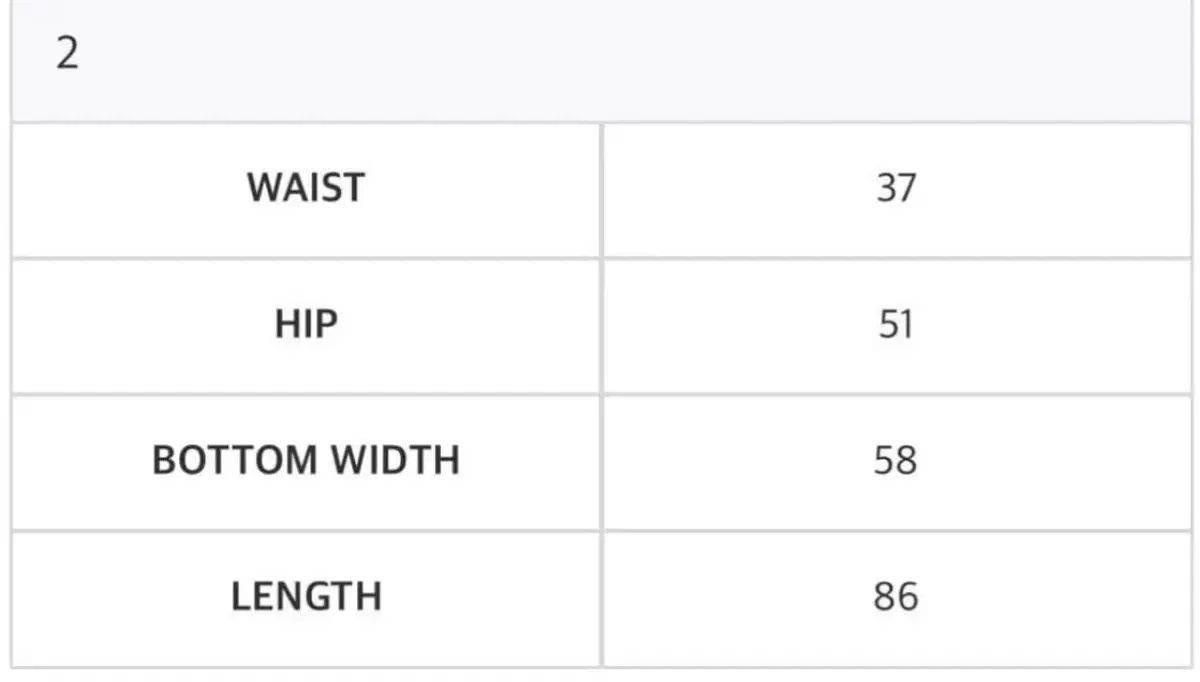
Task: Select the WAIST label cell
Action: 306,188
